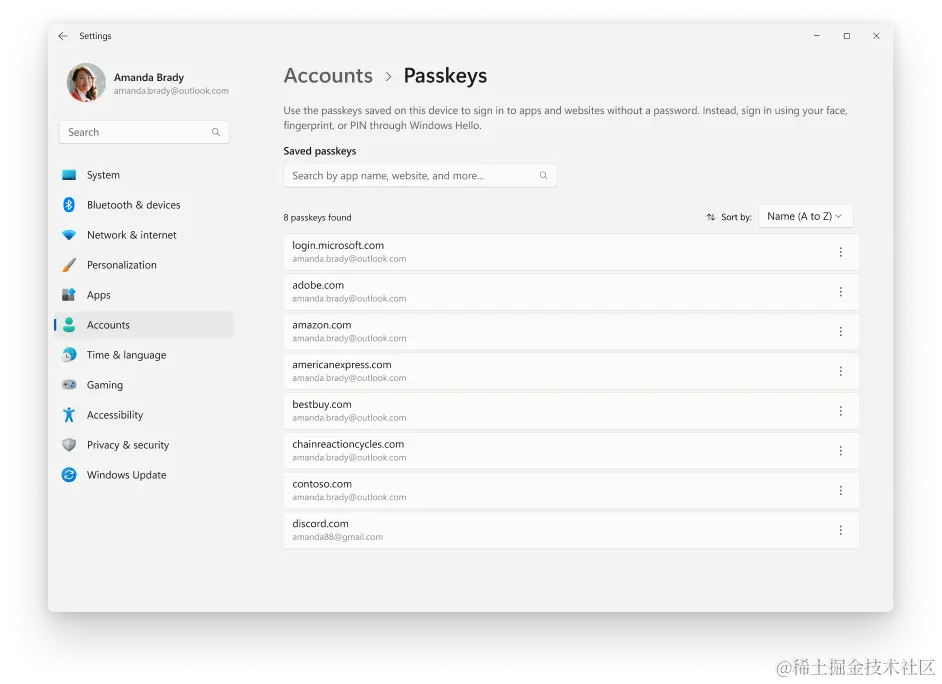Screen dimensions: 942x684
Task: Open more options for adobe.com passkey
Action: [840, 292]
